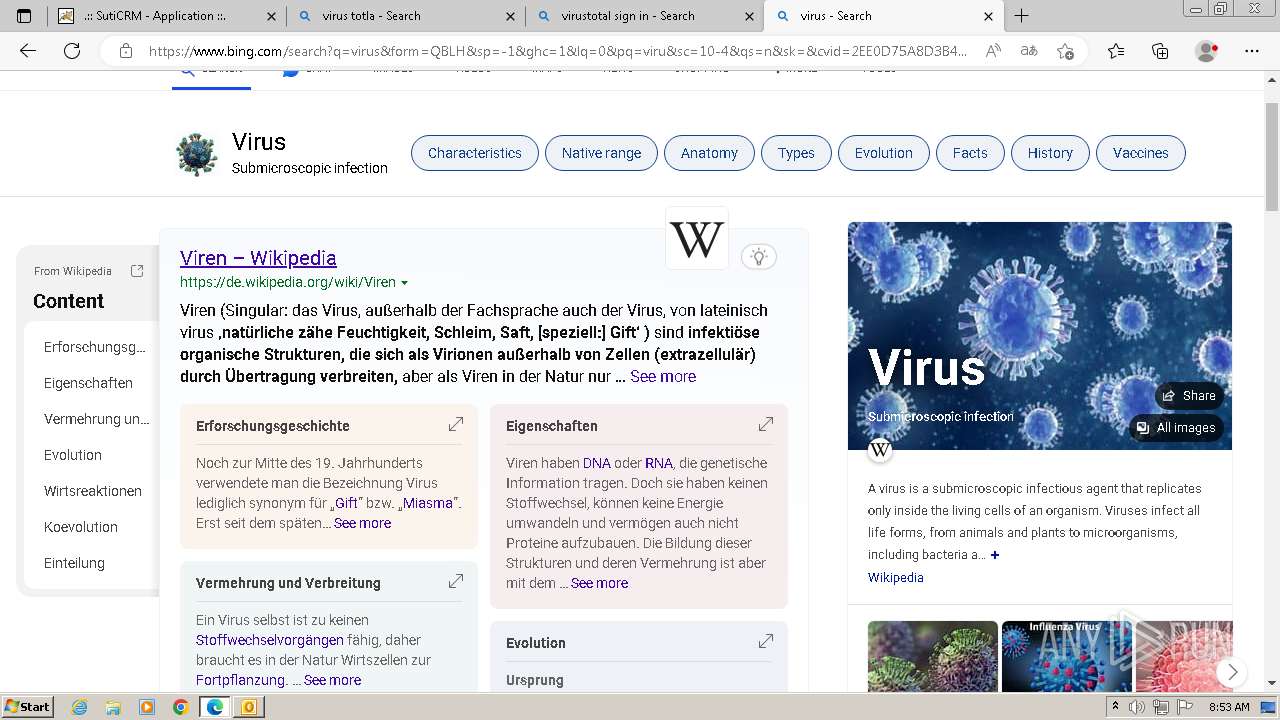Expand the Evolution card
Image resolution: width=1280 pixels, height=720 pixels.
766,642
